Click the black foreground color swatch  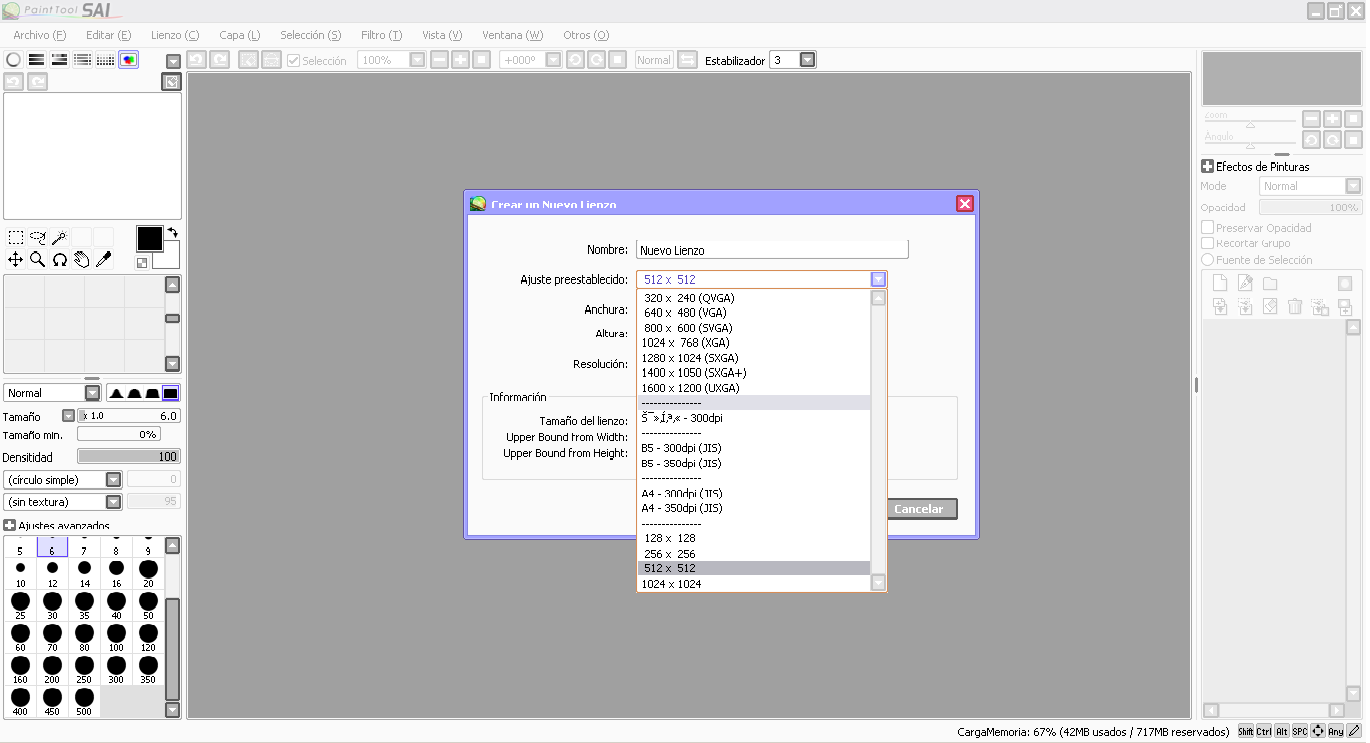(149, 238)
